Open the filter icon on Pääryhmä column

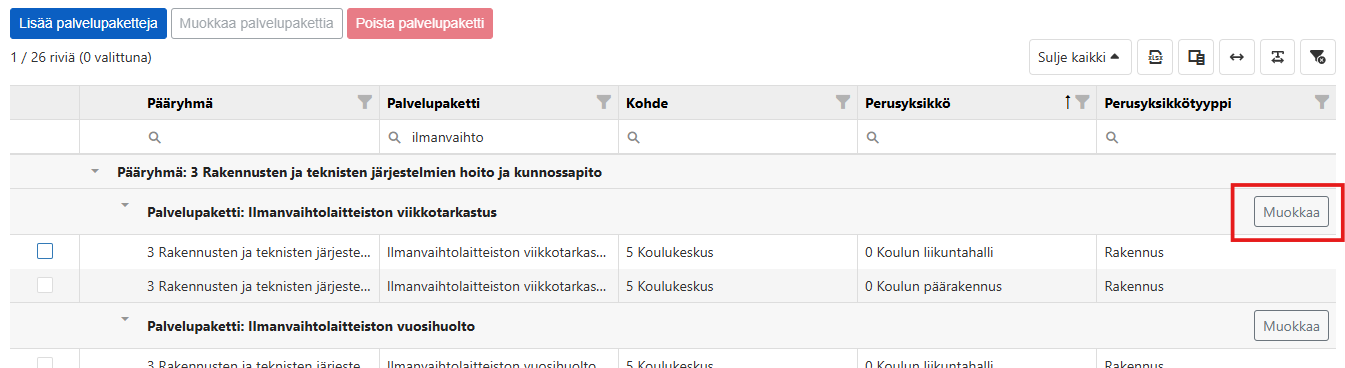click(365, 102)
